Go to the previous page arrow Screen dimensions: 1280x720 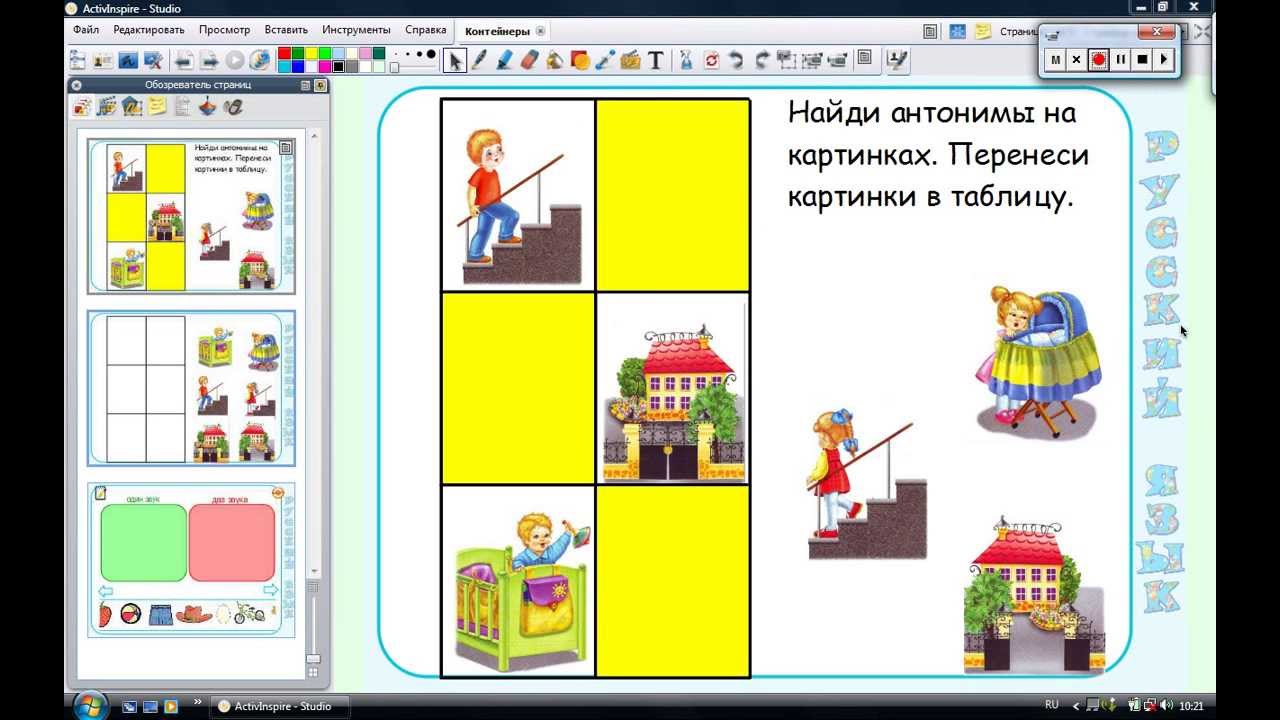tap(184, 60)
